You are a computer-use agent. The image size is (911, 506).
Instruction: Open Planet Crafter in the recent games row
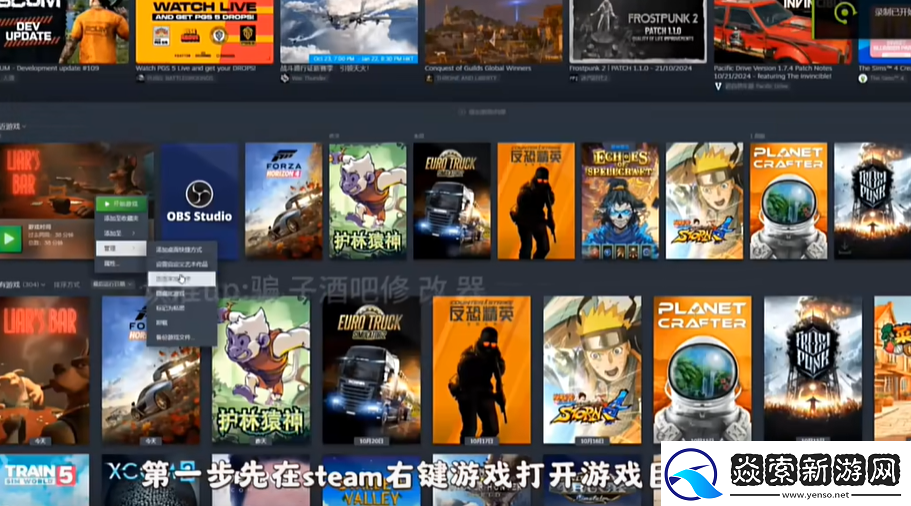pos(788,200)
